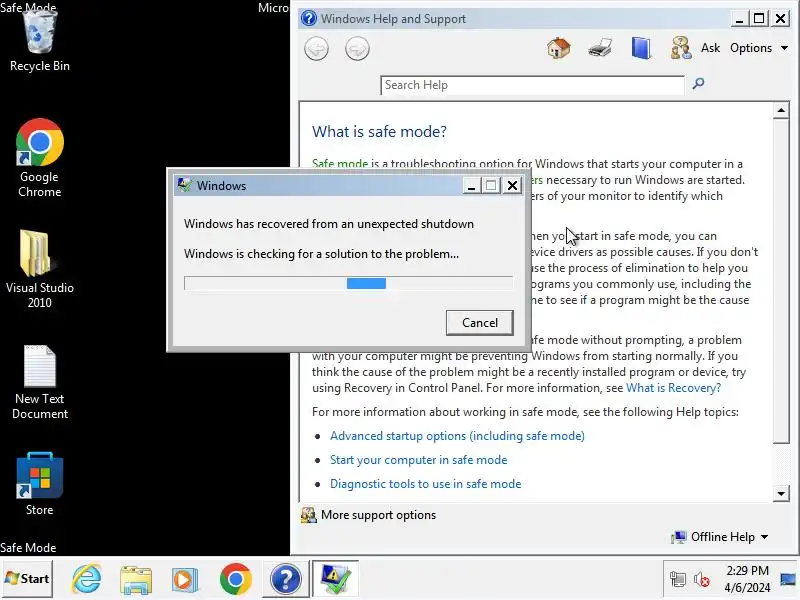This screenshot has width=800, height=600.
Task: Click 'Windows has recovered from an unexpected shutdown'
Action: point(329,224)
